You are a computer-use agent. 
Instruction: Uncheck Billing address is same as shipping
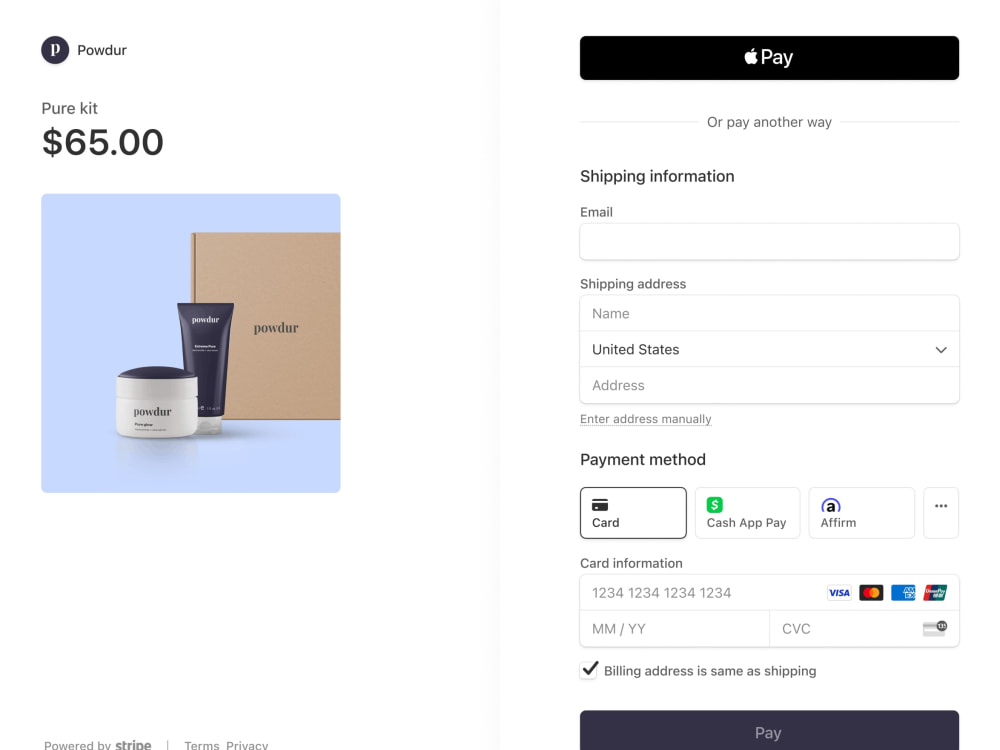(589, 670)
